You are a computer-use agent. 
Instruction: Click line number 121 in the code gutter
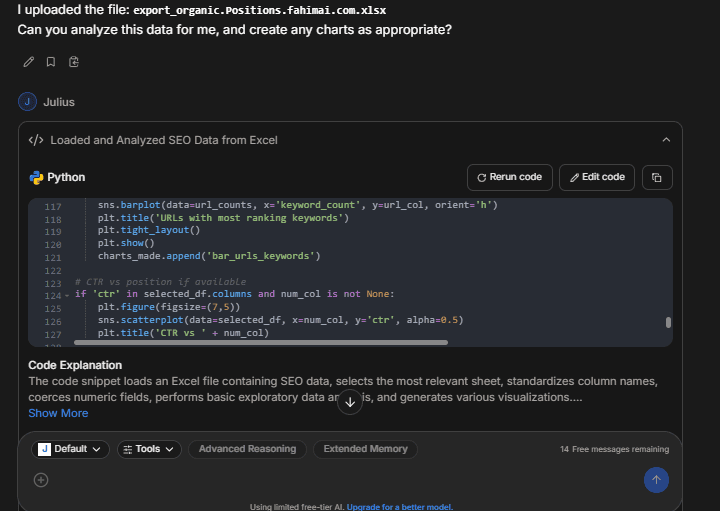[53, 257]
